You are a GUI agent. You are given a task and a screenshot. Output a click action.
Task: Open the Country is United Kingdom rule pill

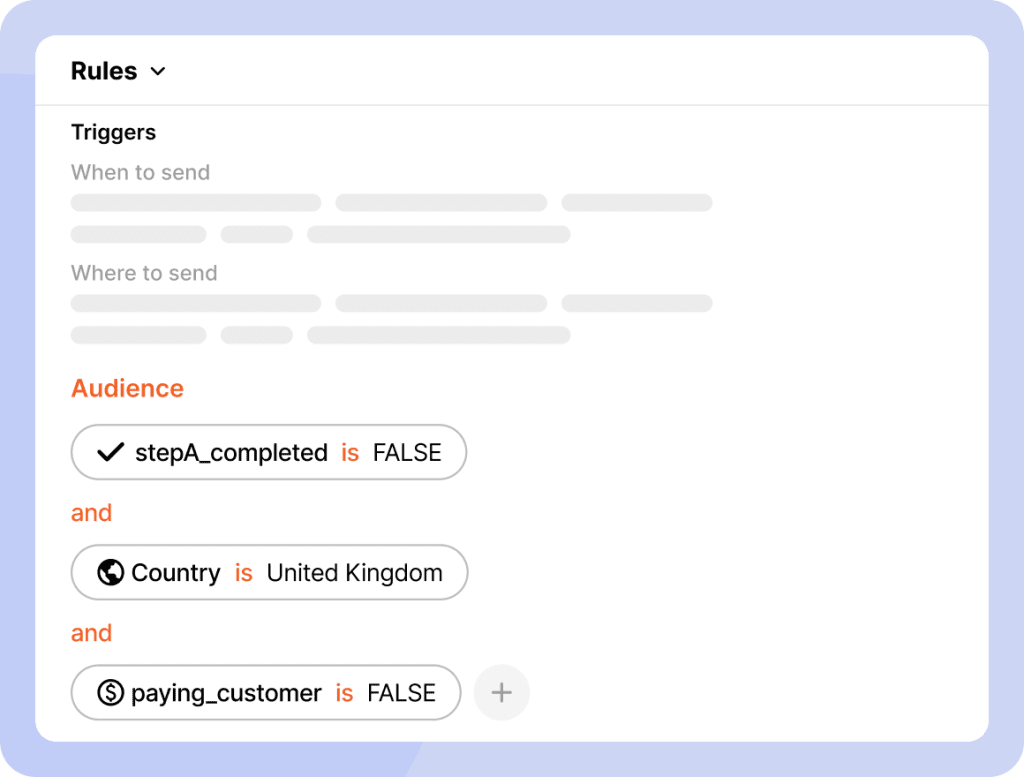point(269,573)
